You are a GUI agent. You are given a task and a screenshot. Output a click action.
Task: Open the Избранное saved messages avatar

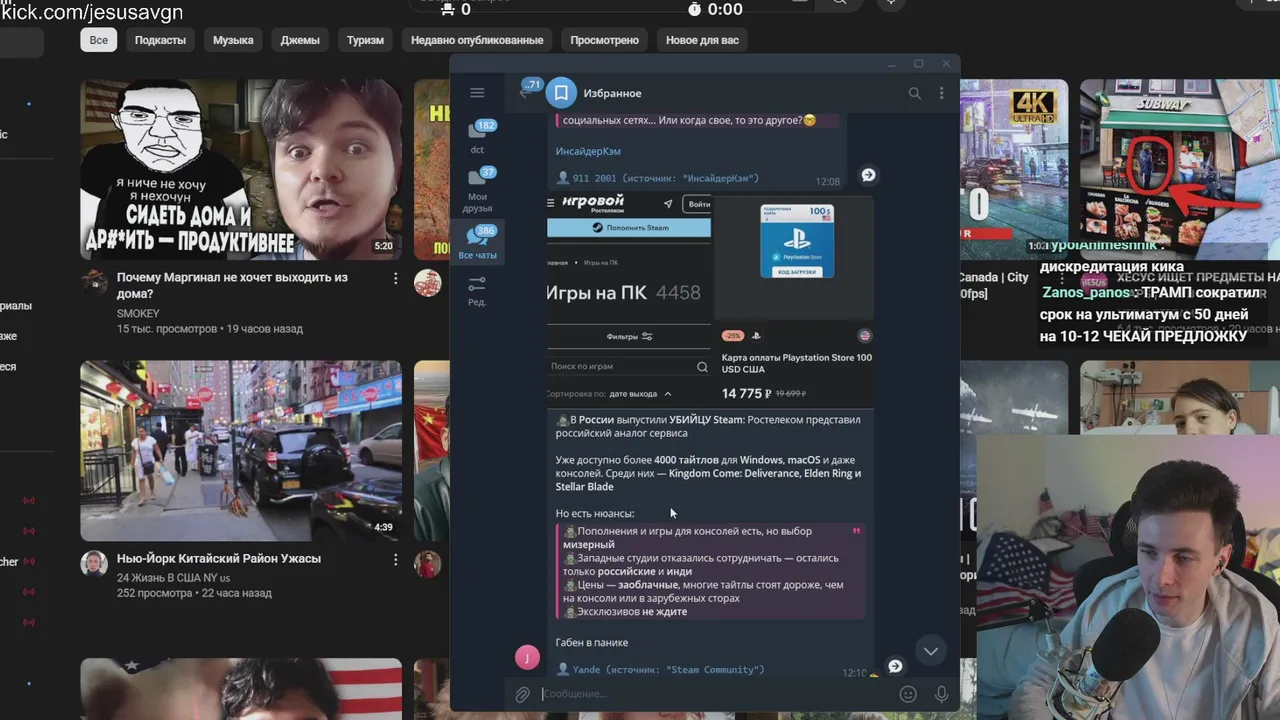point(561,93)
